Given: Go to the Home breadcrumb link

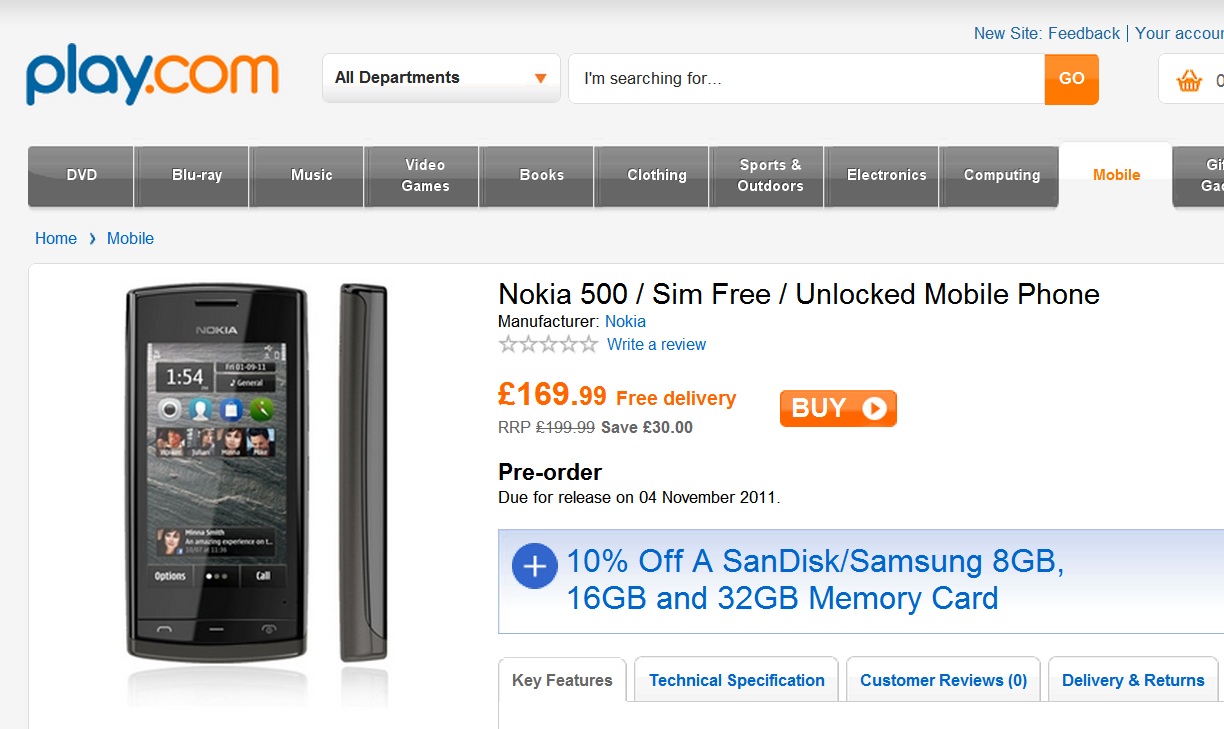Looking at the screenshot, I should click(x=56, y=238).
